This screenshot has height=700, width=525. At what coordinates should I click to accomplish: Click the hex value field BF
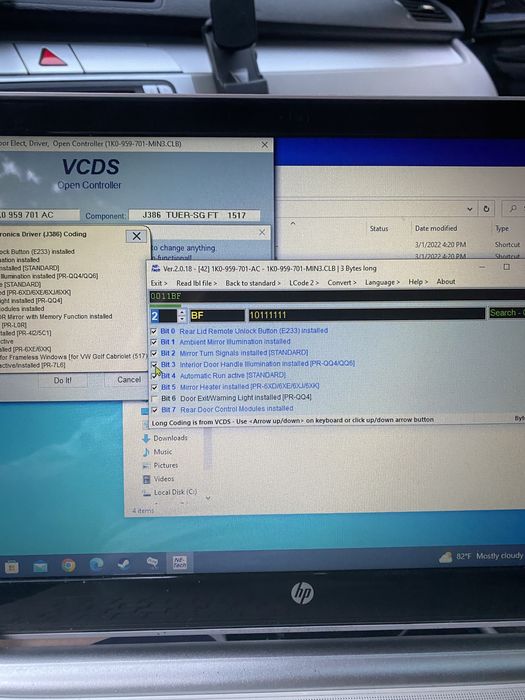[x=217, y=315]
